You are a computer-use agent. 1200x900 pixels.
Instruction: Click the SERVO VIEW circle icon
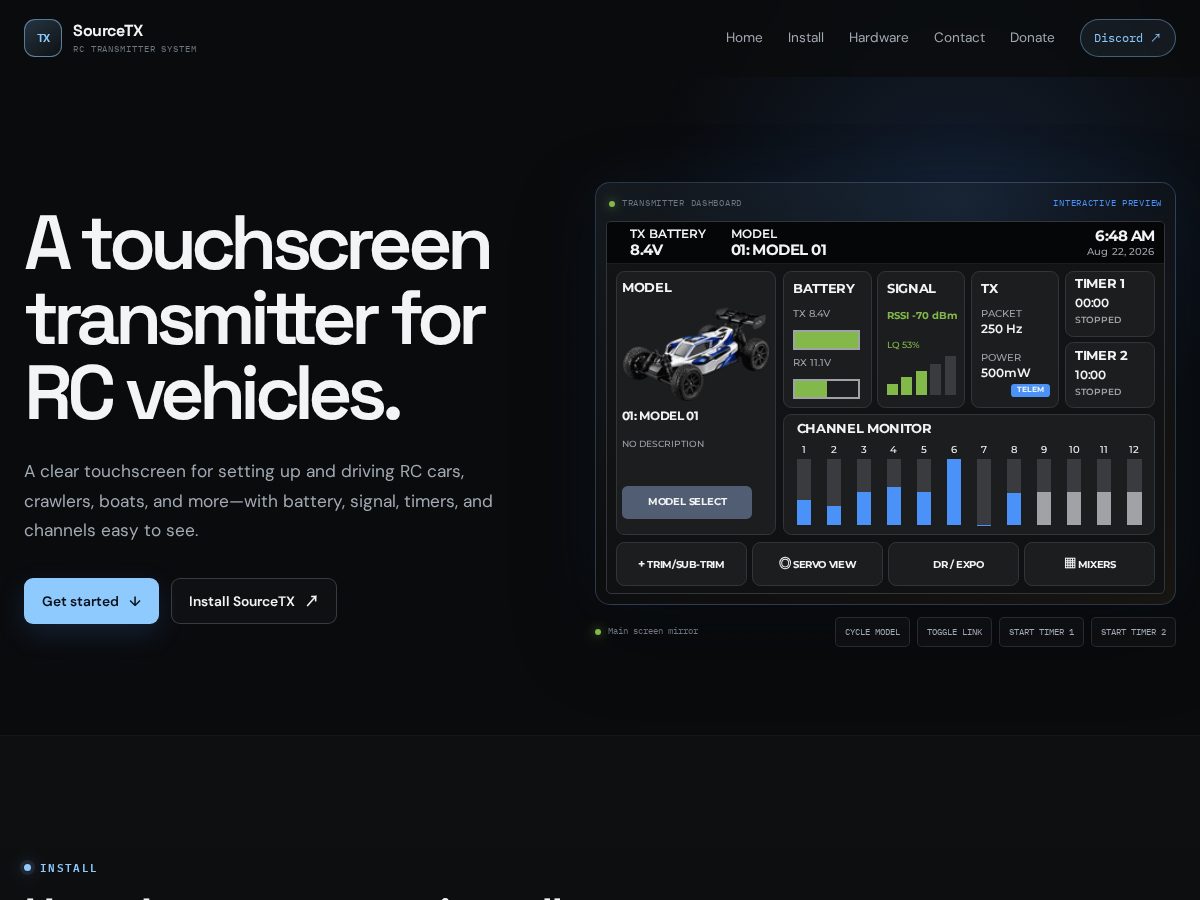(785, 564)
